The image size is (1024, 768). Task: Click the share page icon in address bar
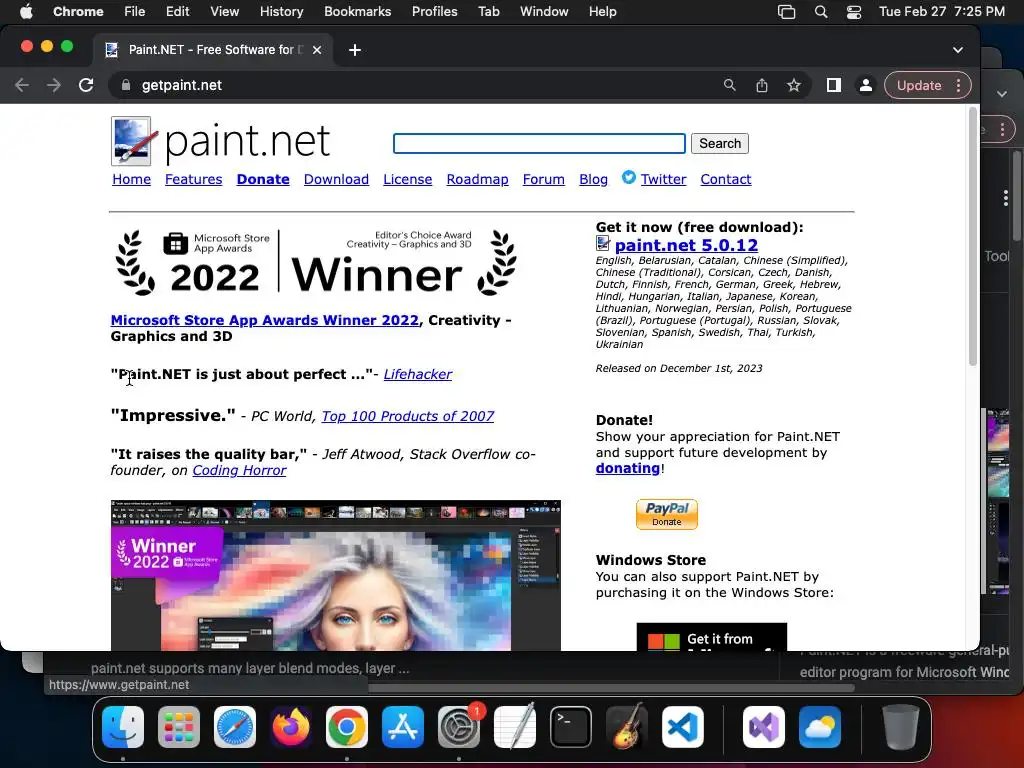[761, 85]
